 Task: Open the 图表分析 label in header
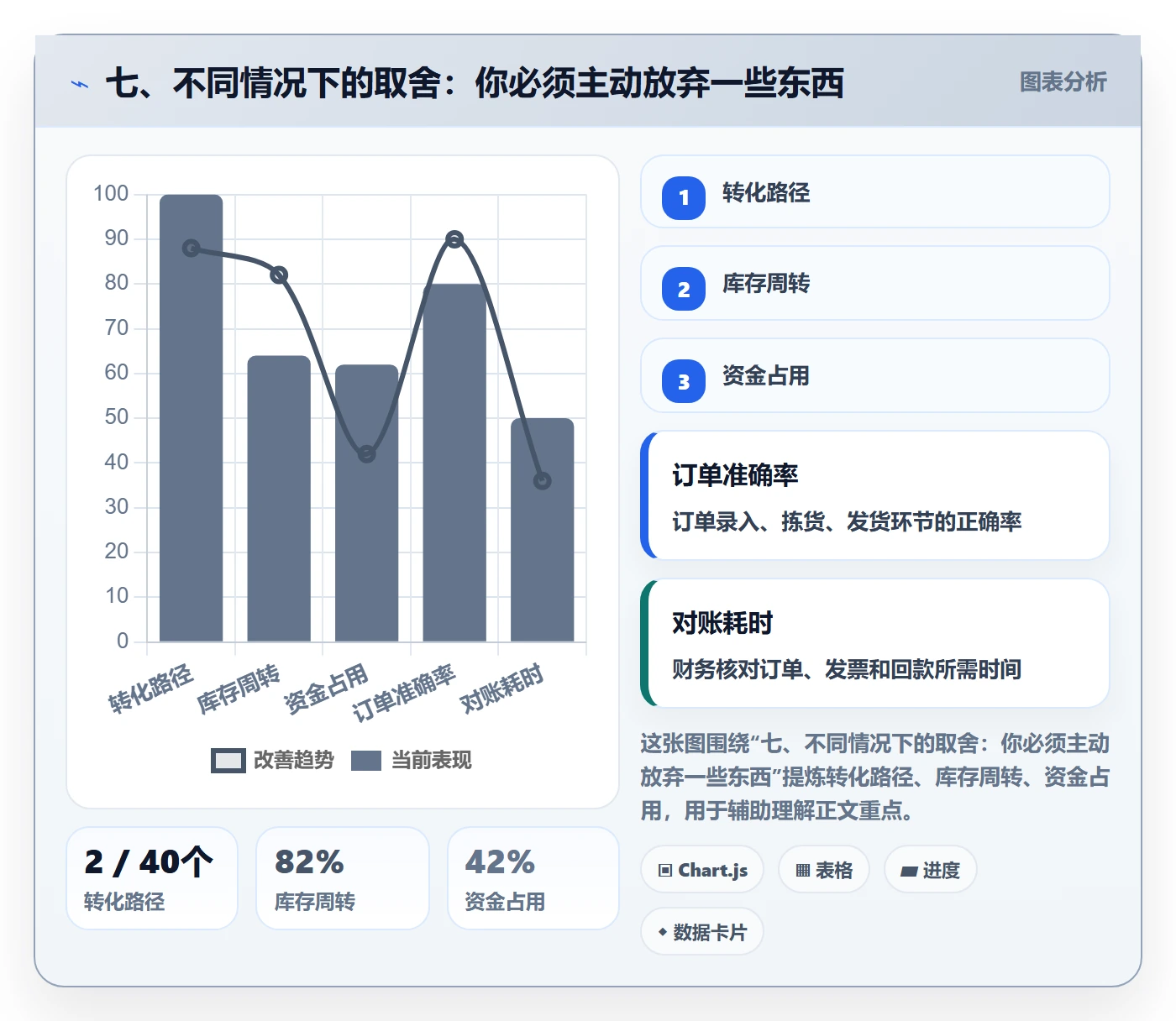(1063, 82)
